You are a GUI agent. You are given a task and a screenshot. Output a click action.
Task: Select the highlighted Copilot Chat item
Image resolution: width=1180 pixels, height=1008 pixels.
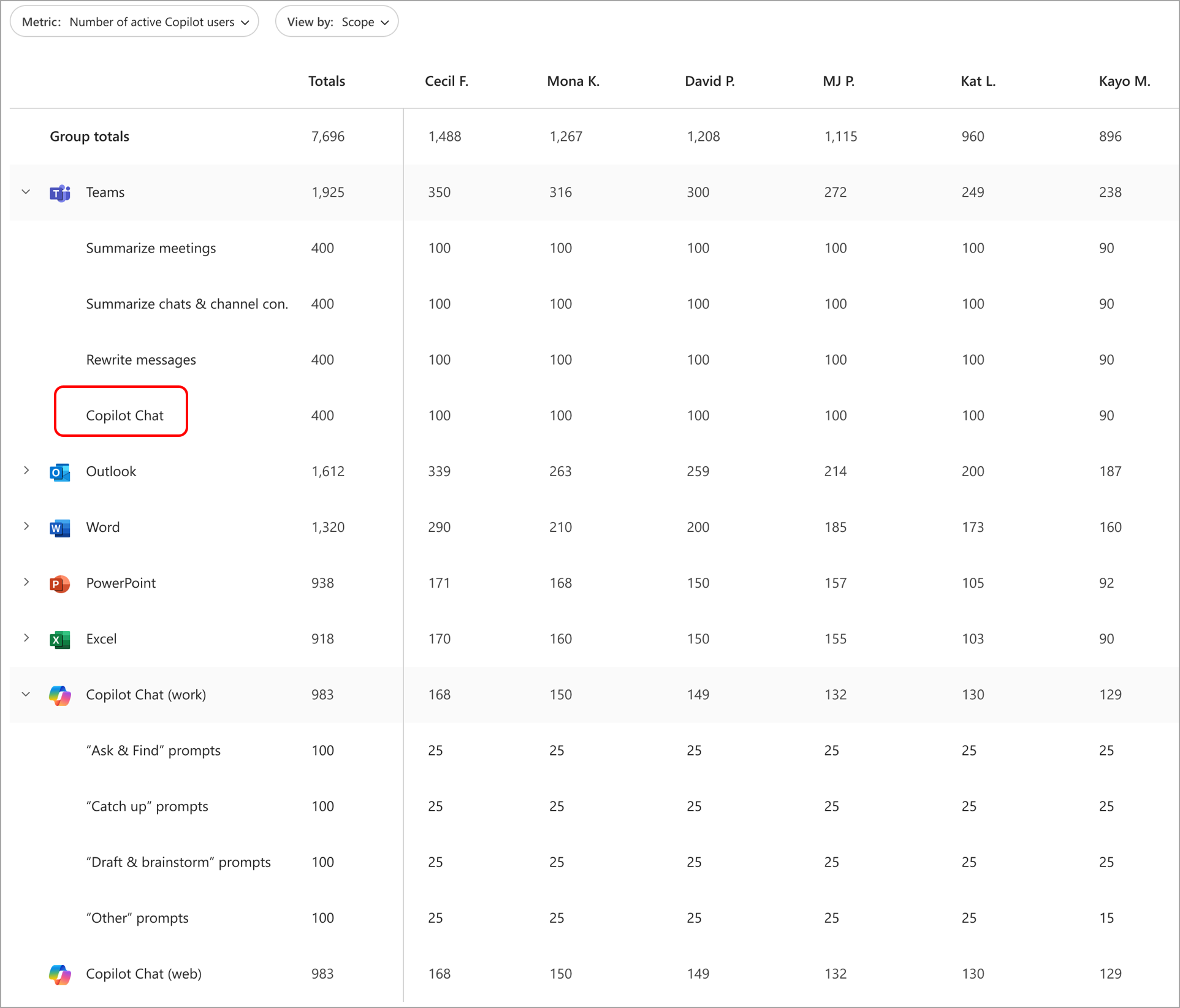point(122,414)
